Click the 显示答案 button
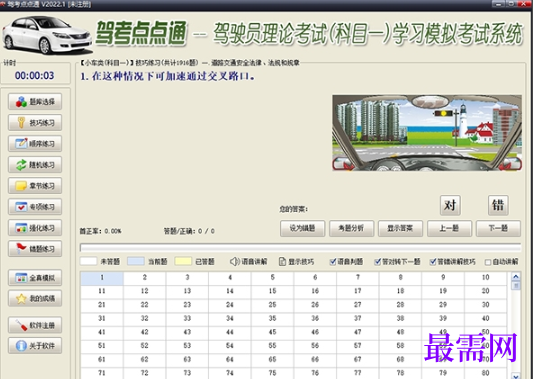The width and height of the screenshot is (536, 379). point(400,228)
